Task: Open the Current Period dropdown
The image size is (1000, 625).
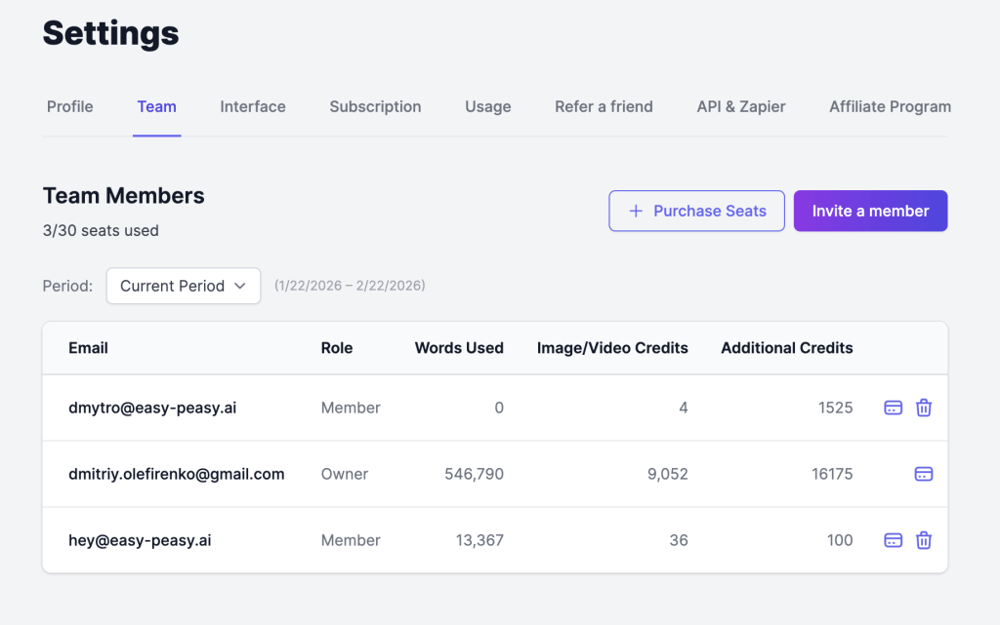Action: (x=183, y=286)
